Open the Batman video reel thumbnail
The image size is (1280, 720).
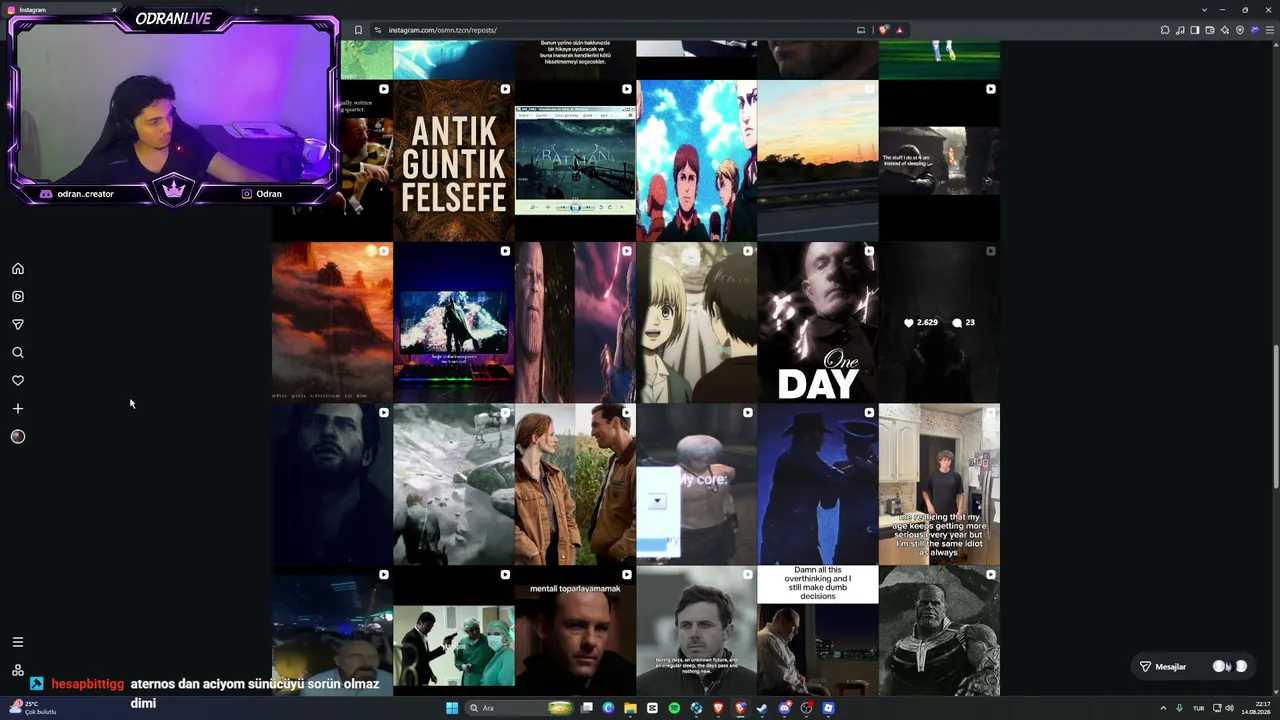575,161
